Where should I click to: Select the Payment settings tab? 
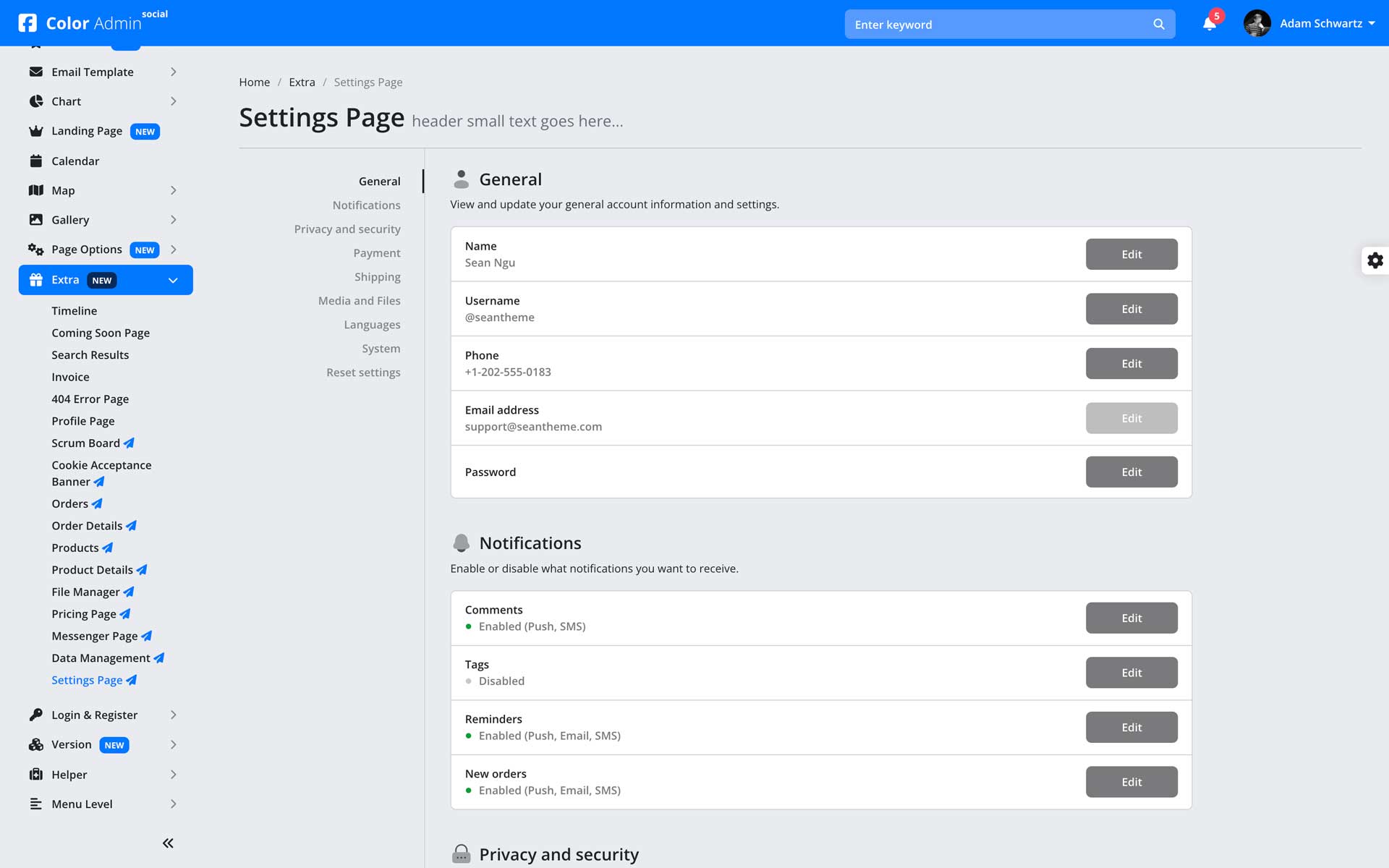(x=376, y=252)
